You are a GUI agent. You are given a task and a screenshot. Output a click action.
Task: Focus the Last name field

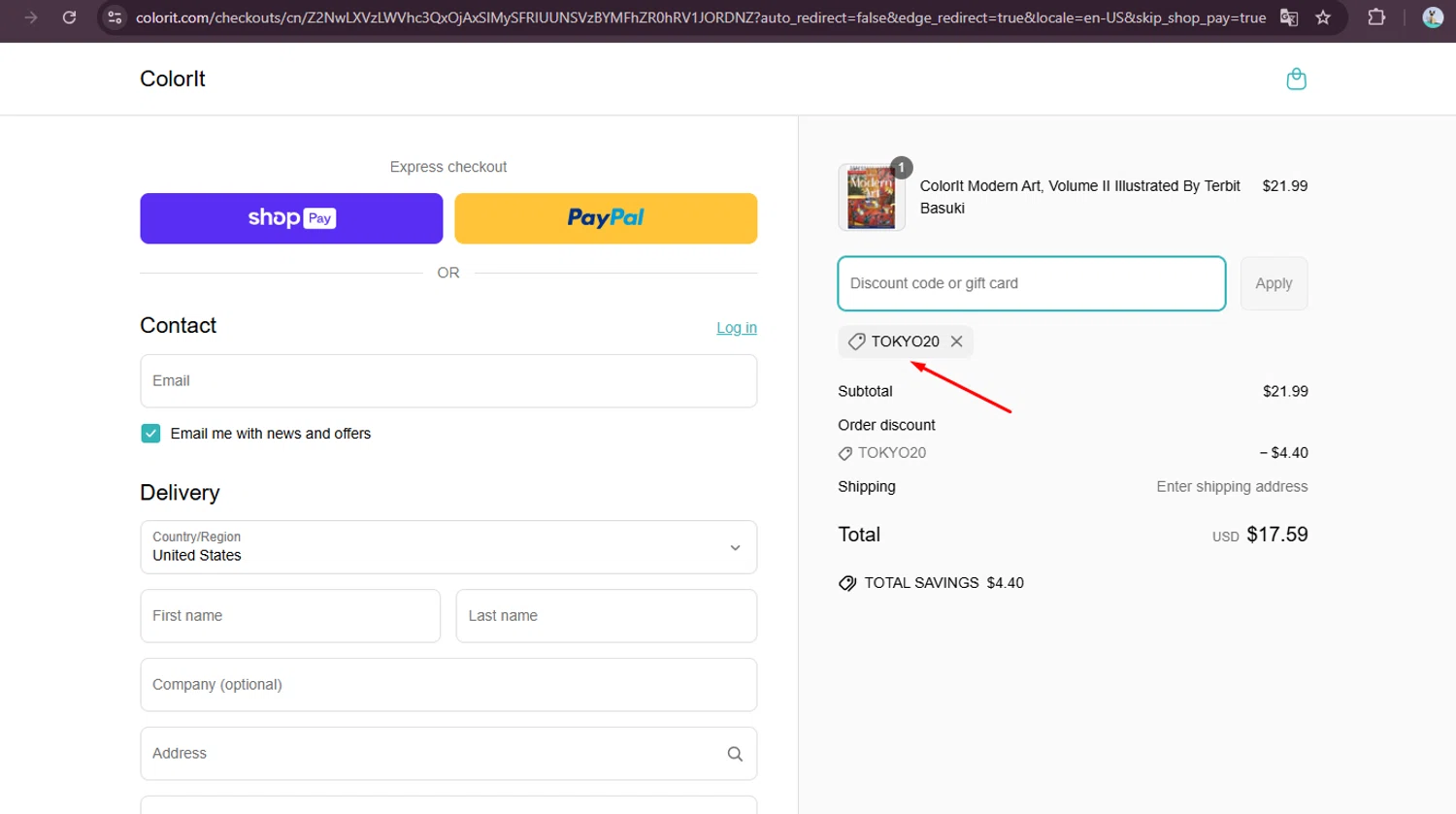pyautogui.click(x=607, y=616)
